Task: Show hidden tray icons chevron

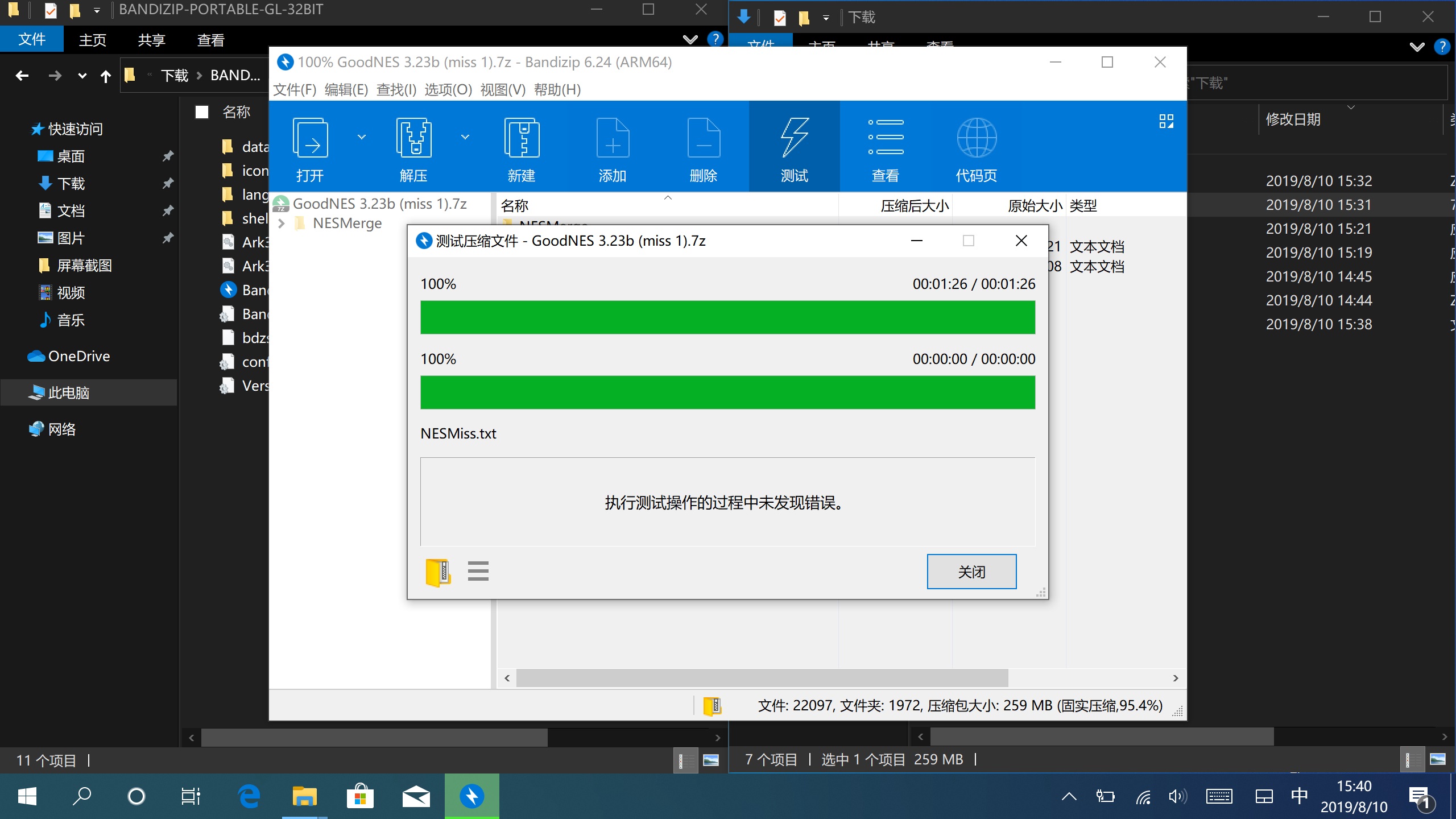Action: coord(1069,796)
